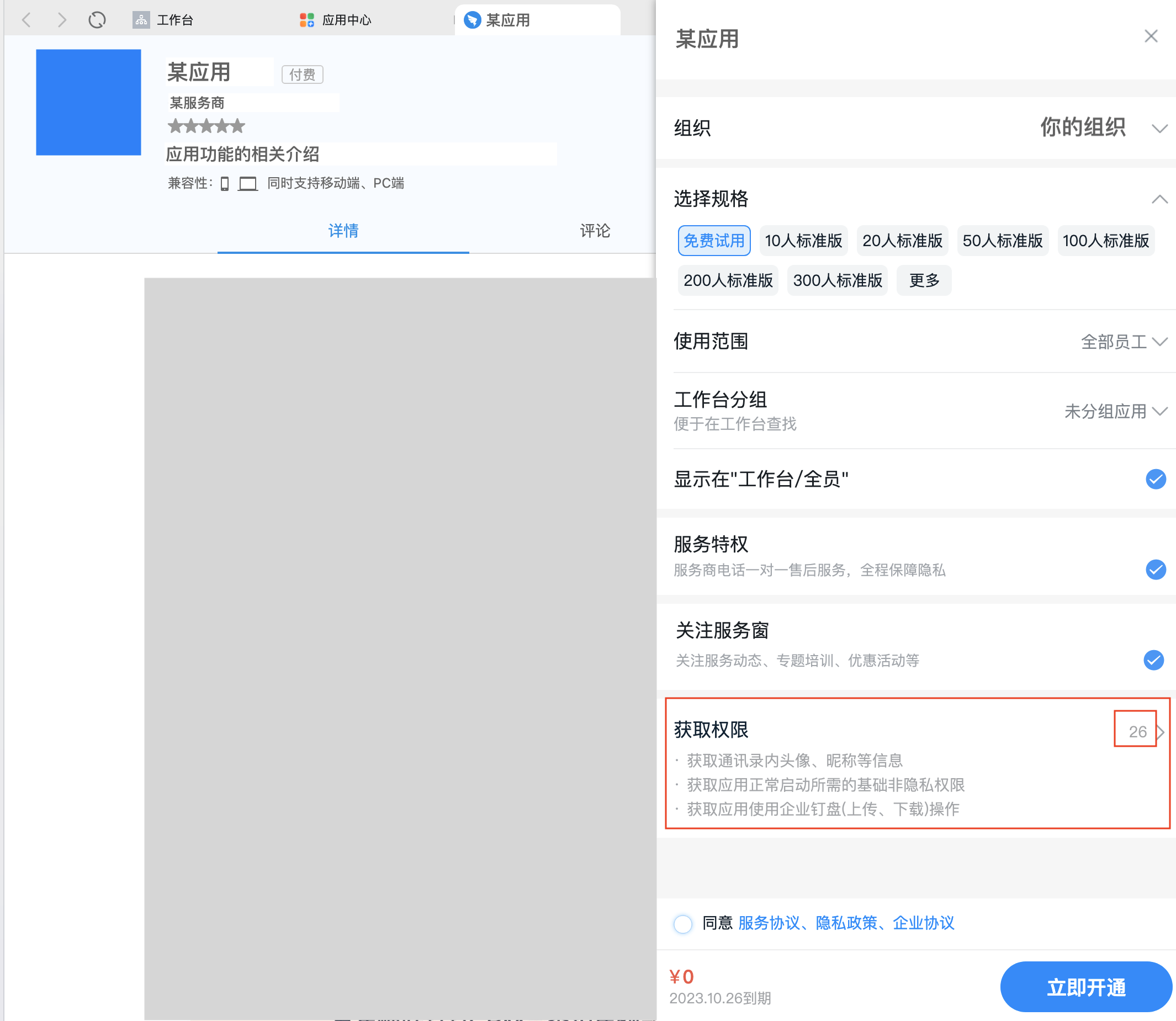Go forward with the right arrow
Image resolution: width=1176 pixels, height=1021 pixels.
[62, 20]
